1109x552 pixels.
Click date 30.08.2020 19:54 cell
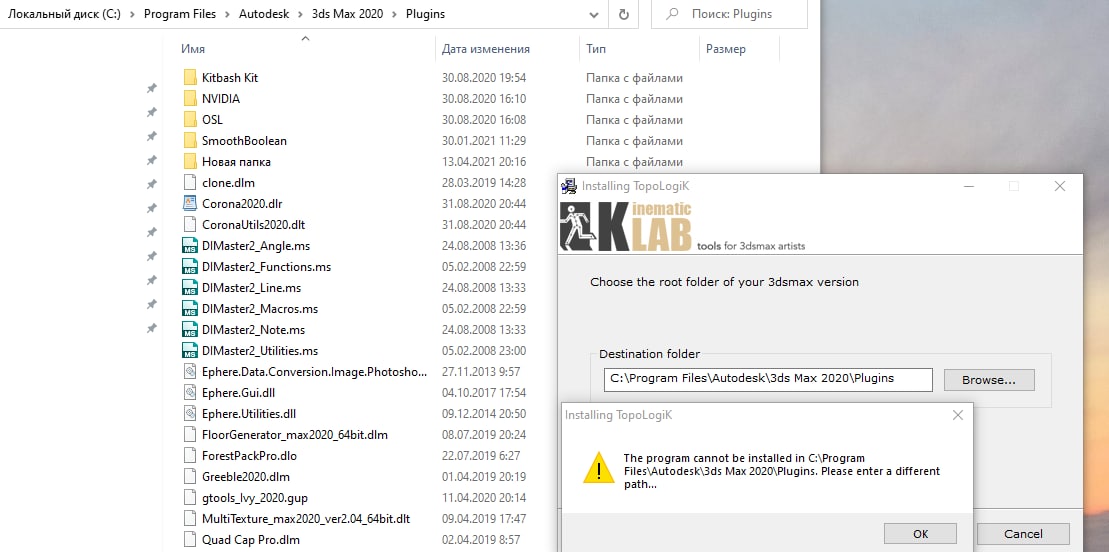pos(484,78)
